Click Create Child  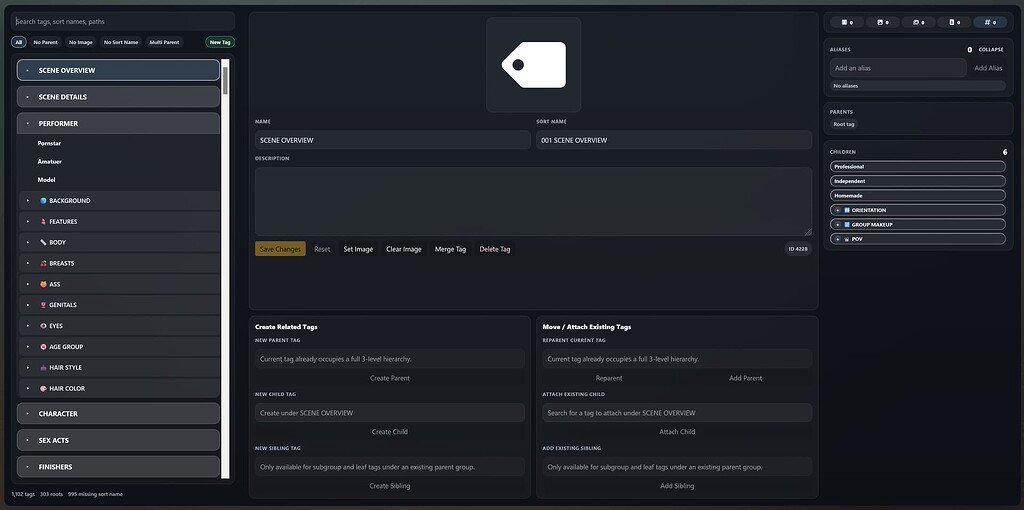click(390, 432)
